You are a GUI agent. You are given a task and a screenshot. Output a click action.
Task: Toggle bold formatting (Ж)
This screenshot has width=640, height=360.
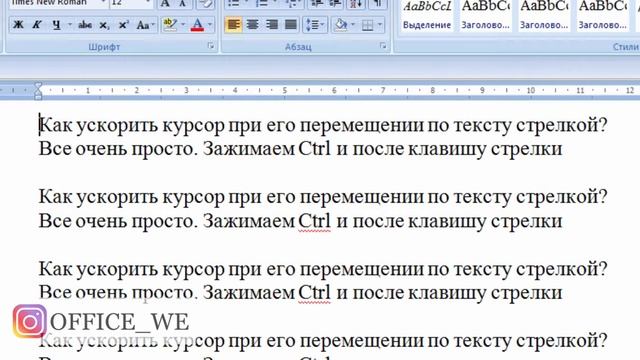pyautogui.click(x=18, y=25)
